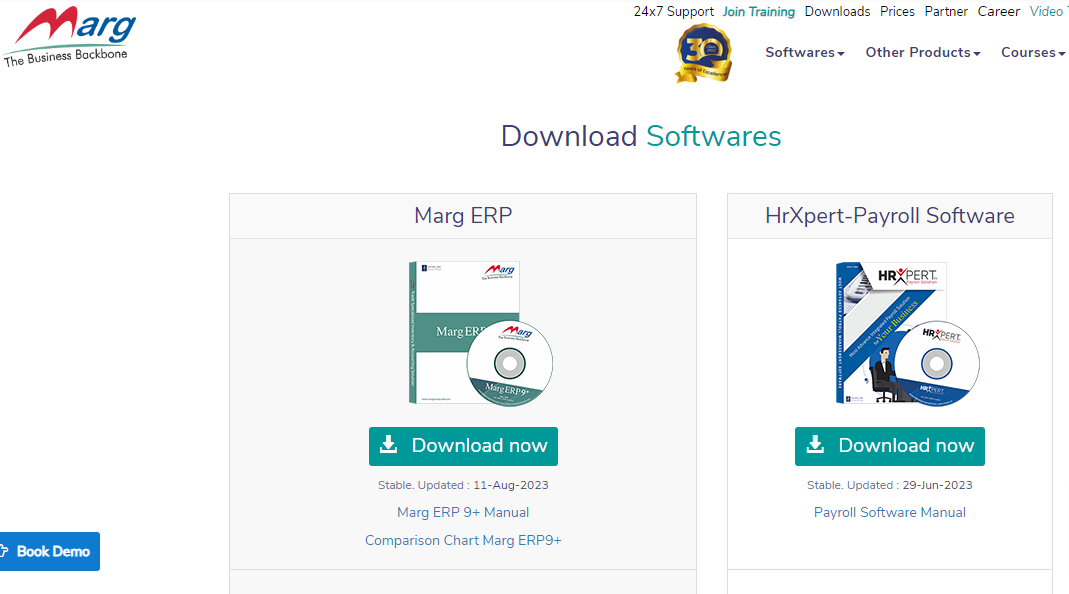This screenshot has width=1069, height=594.
Task: Click the 29-Jun-2023 update date text
Action: 937,485
